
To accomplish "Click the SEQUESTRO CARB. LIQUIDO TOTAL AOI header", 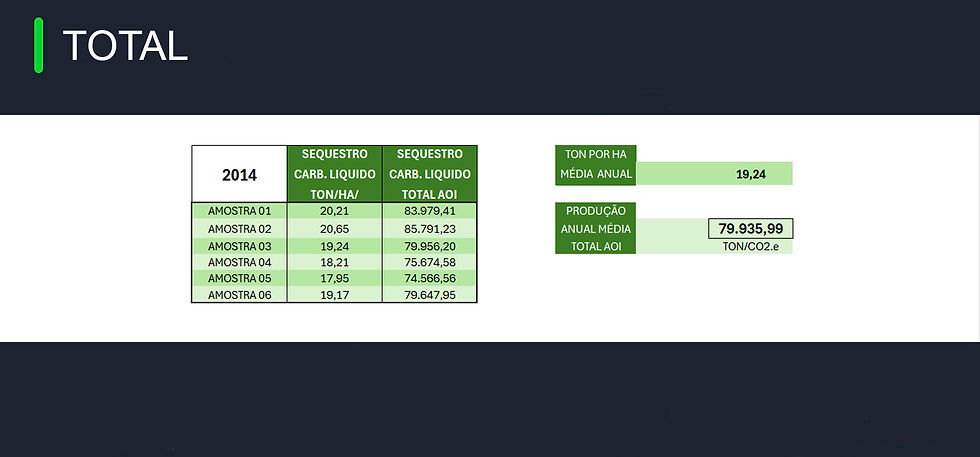I will click(430, 174).
